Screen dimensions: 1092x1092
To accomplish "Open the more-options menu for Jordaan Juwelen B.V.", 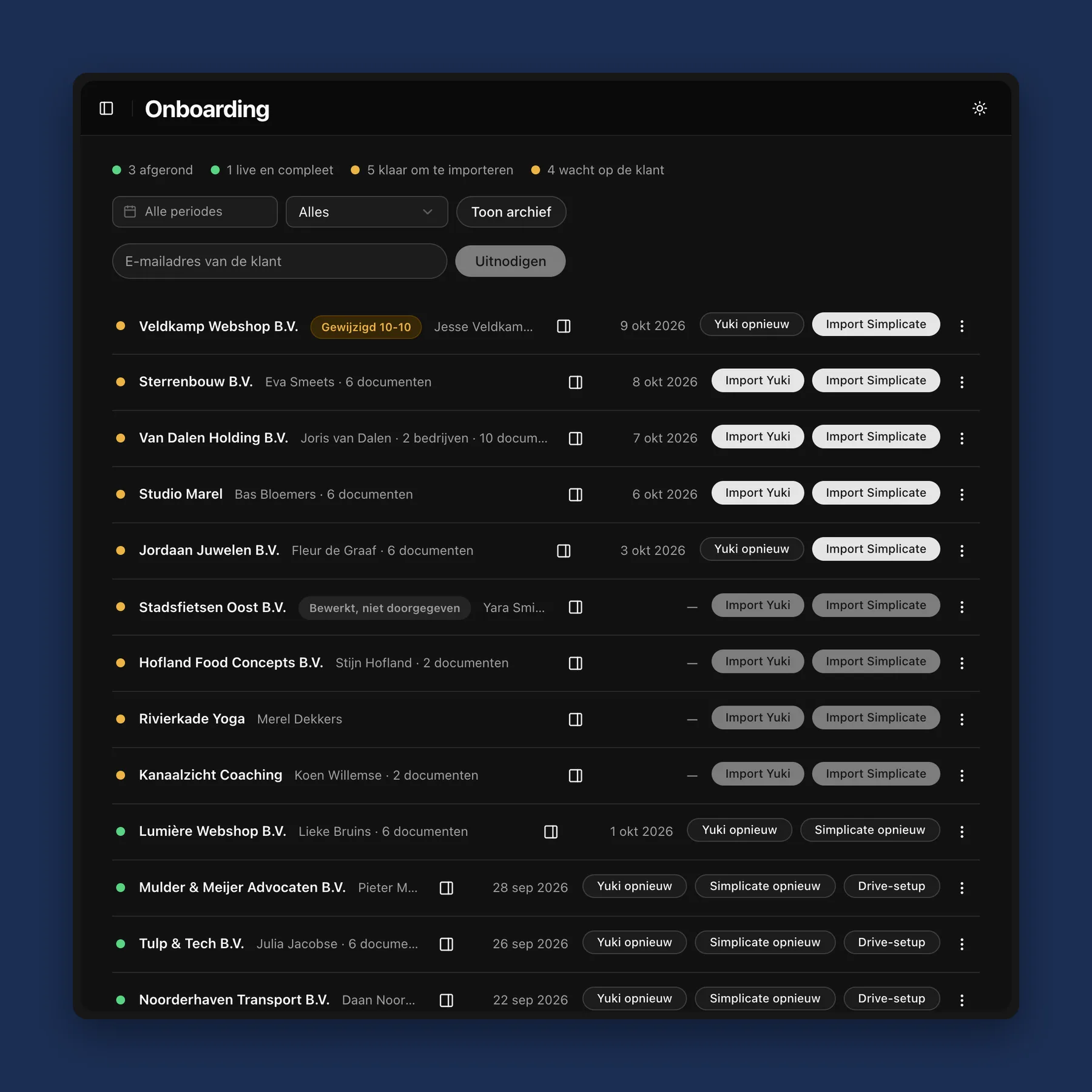I will (x=962, y=551).
